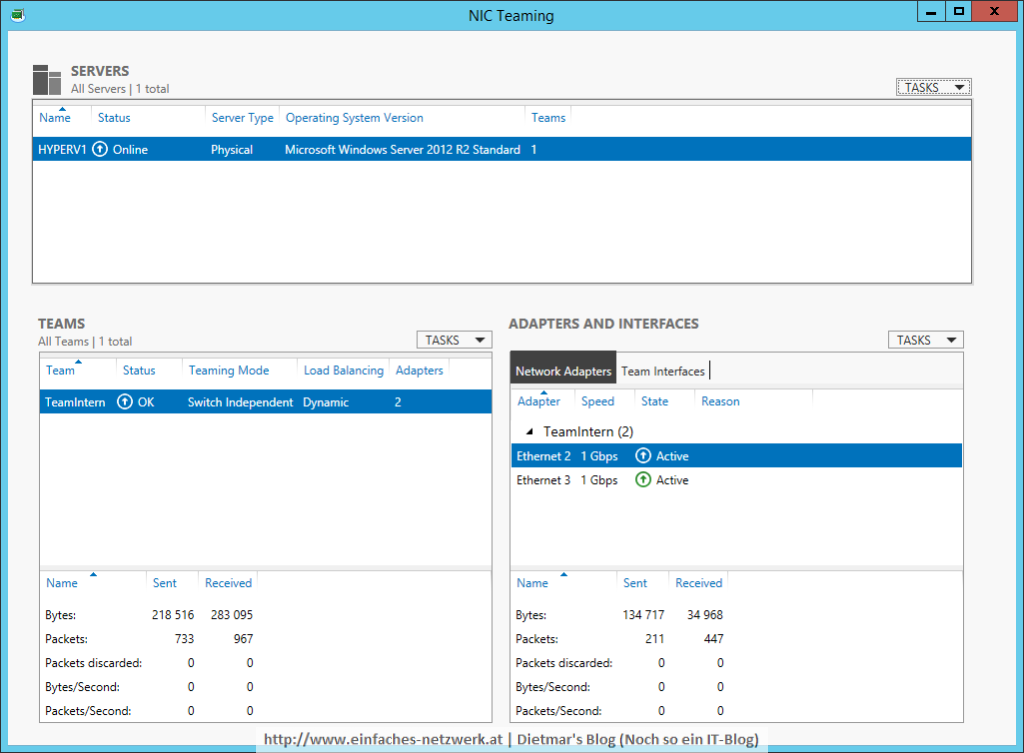Select the HYPERV1 server row

pos(500,150)
